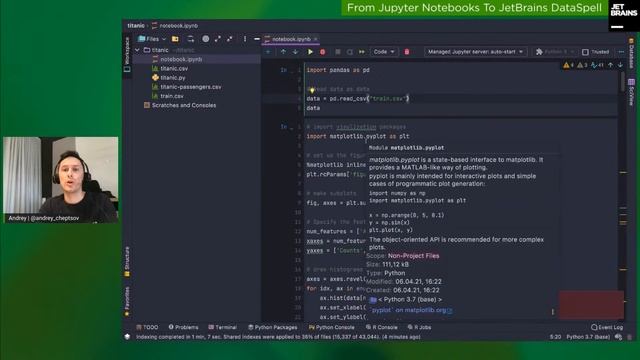Follow the pyplot on matplotlib.org link

pos(411,310)
